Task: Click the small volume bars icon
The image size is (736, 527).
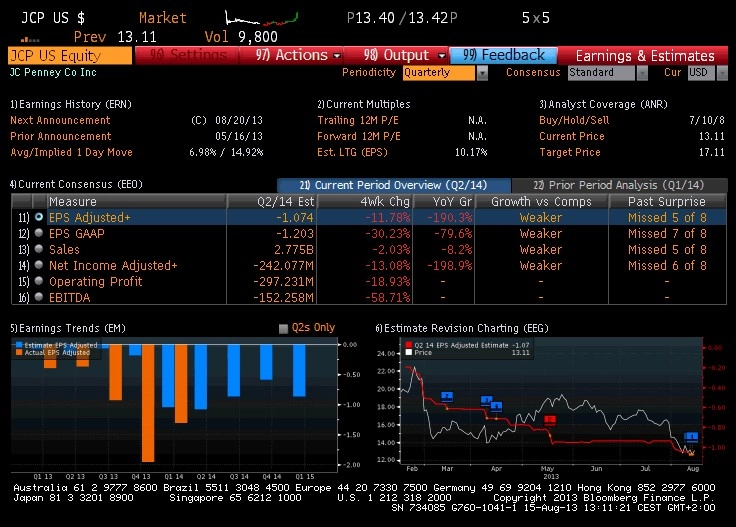Action: tap(30, 39)
